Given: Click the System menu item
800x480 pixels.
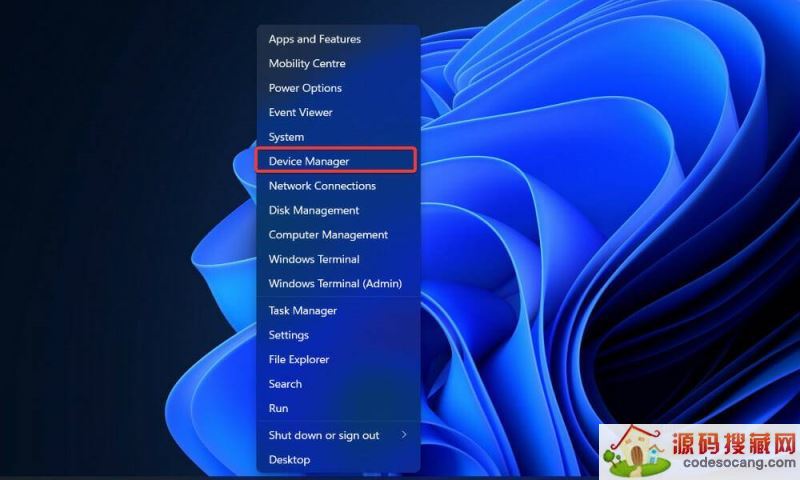Looking at the screenshot, I should click(286, 137).
